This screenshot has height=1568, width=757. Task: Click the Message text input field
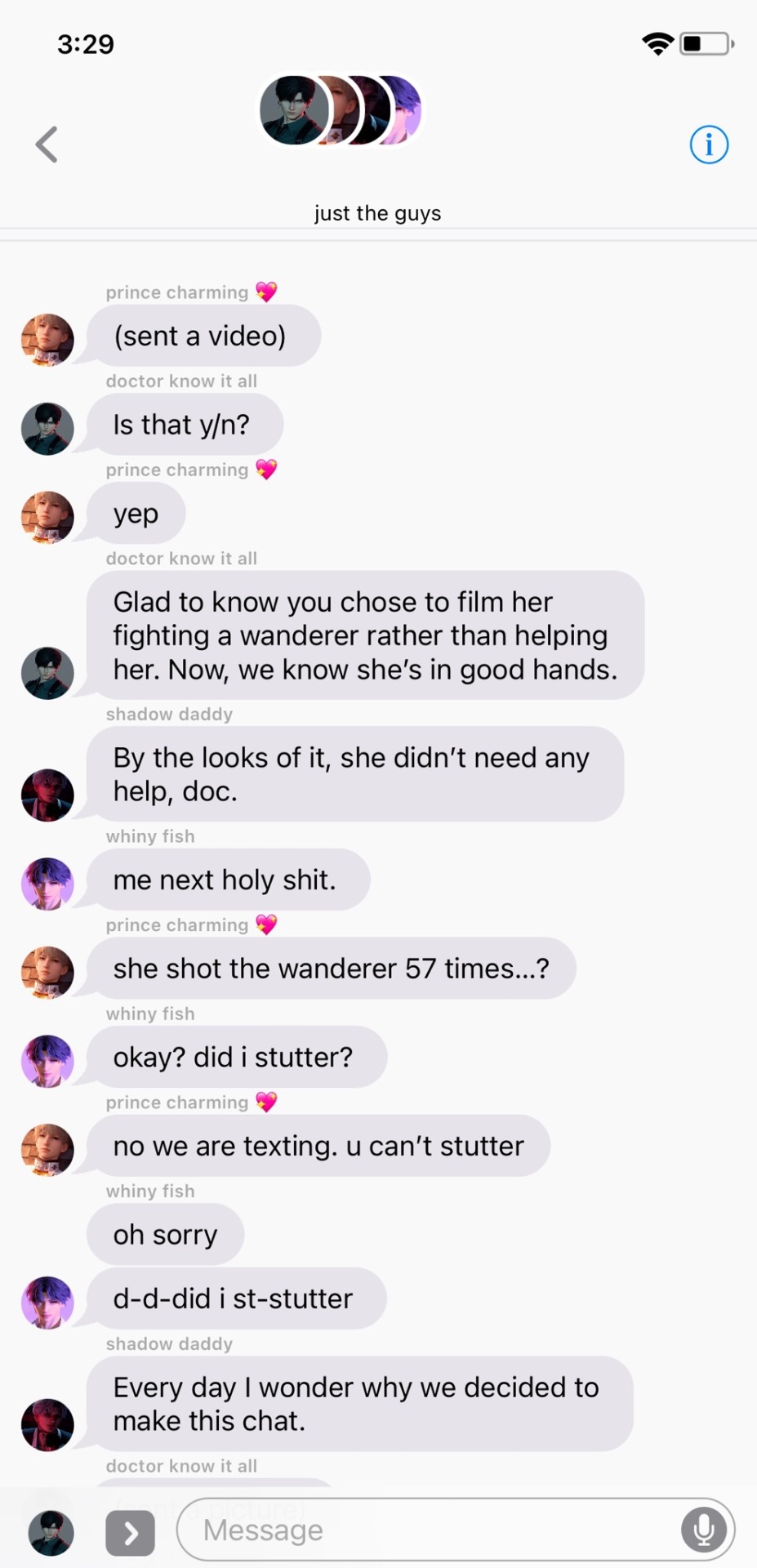pyautogui.click(x=456, y=1530)
